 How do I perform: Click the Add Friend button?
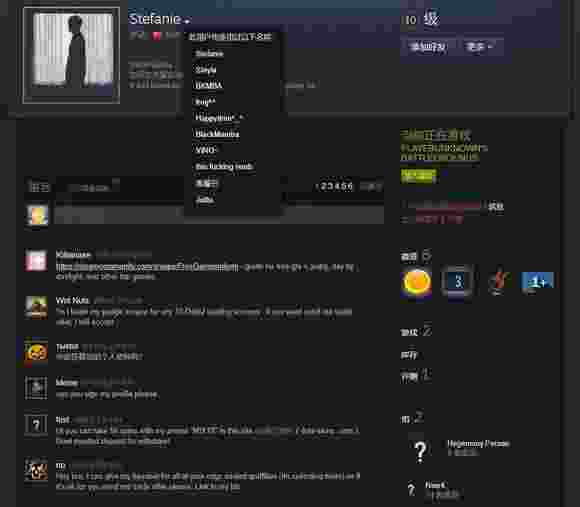point(428,47)
